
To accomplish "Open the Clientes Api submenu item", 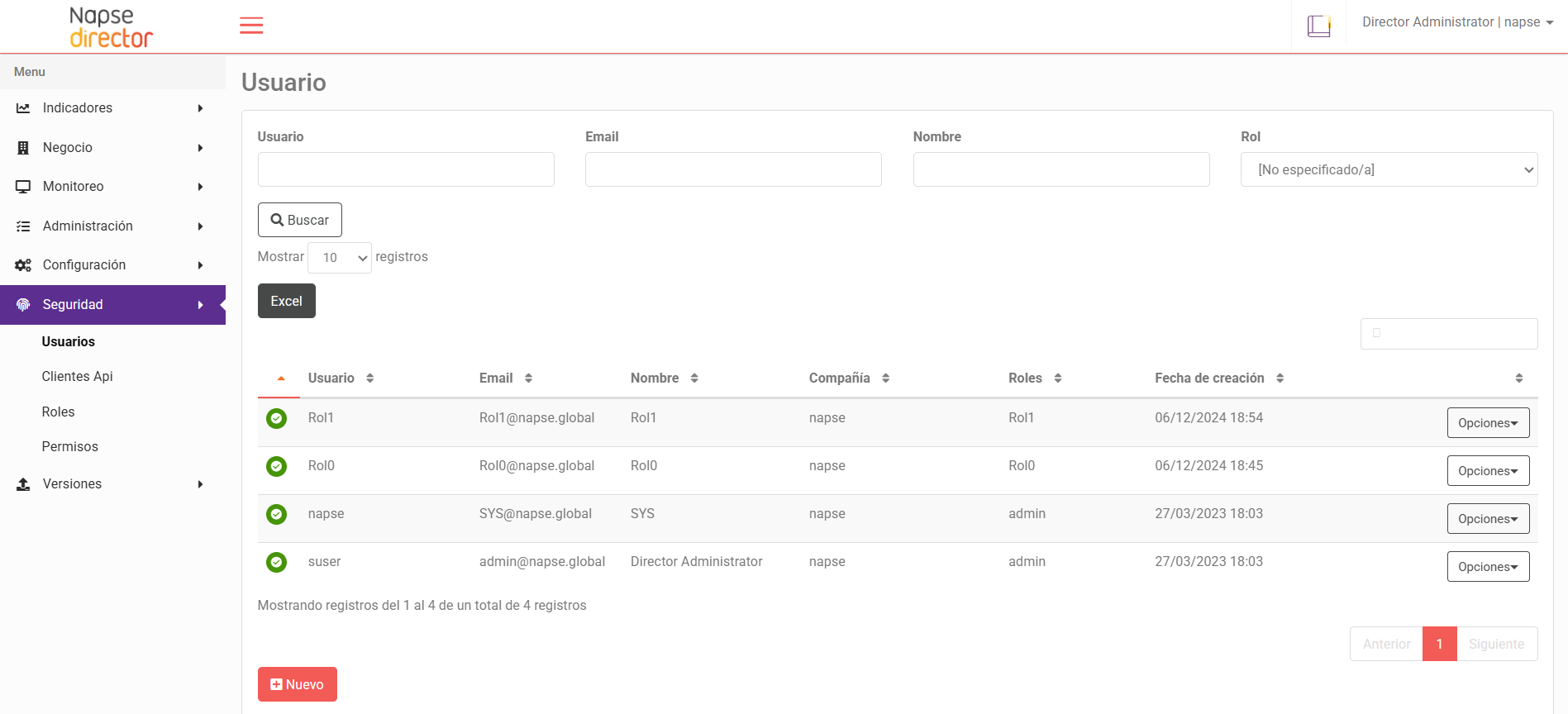I will point(77,377).
